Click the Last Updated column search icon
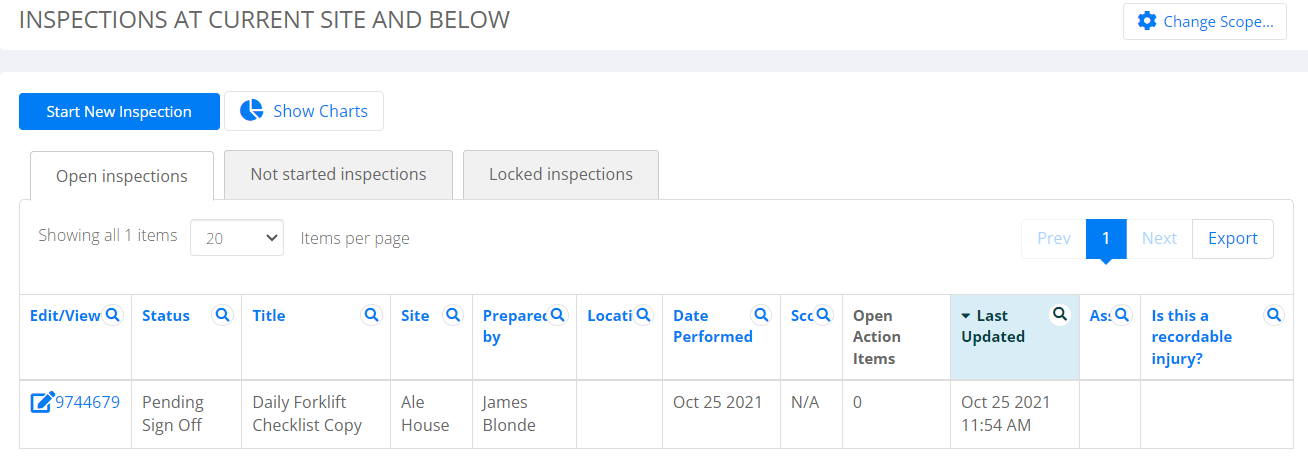Image resolution: width=1308 pixels, height=464 pixels. pyautogui.click(x=1059, y=315)
